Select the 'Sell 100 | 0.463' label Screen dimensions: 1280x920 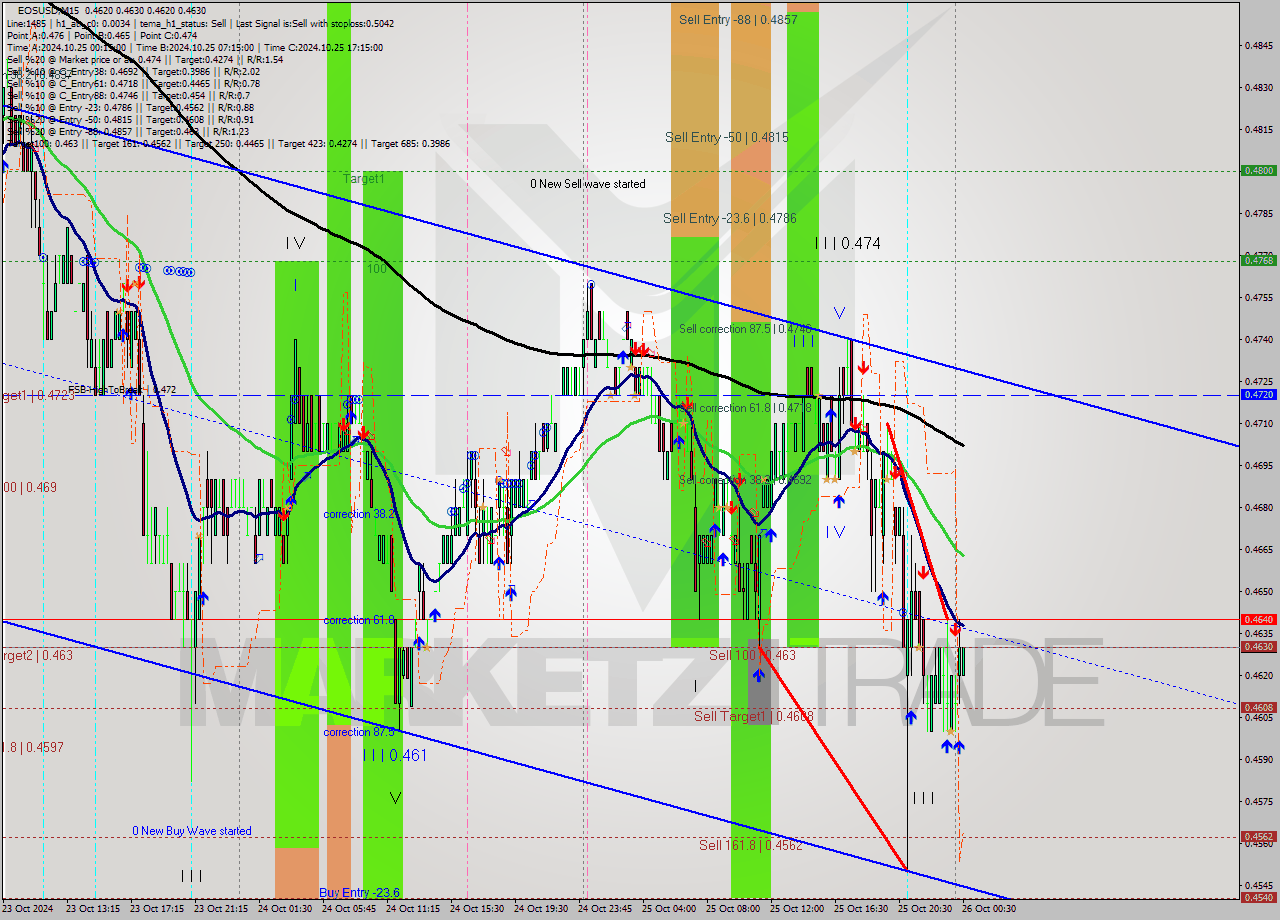[752, 655]
